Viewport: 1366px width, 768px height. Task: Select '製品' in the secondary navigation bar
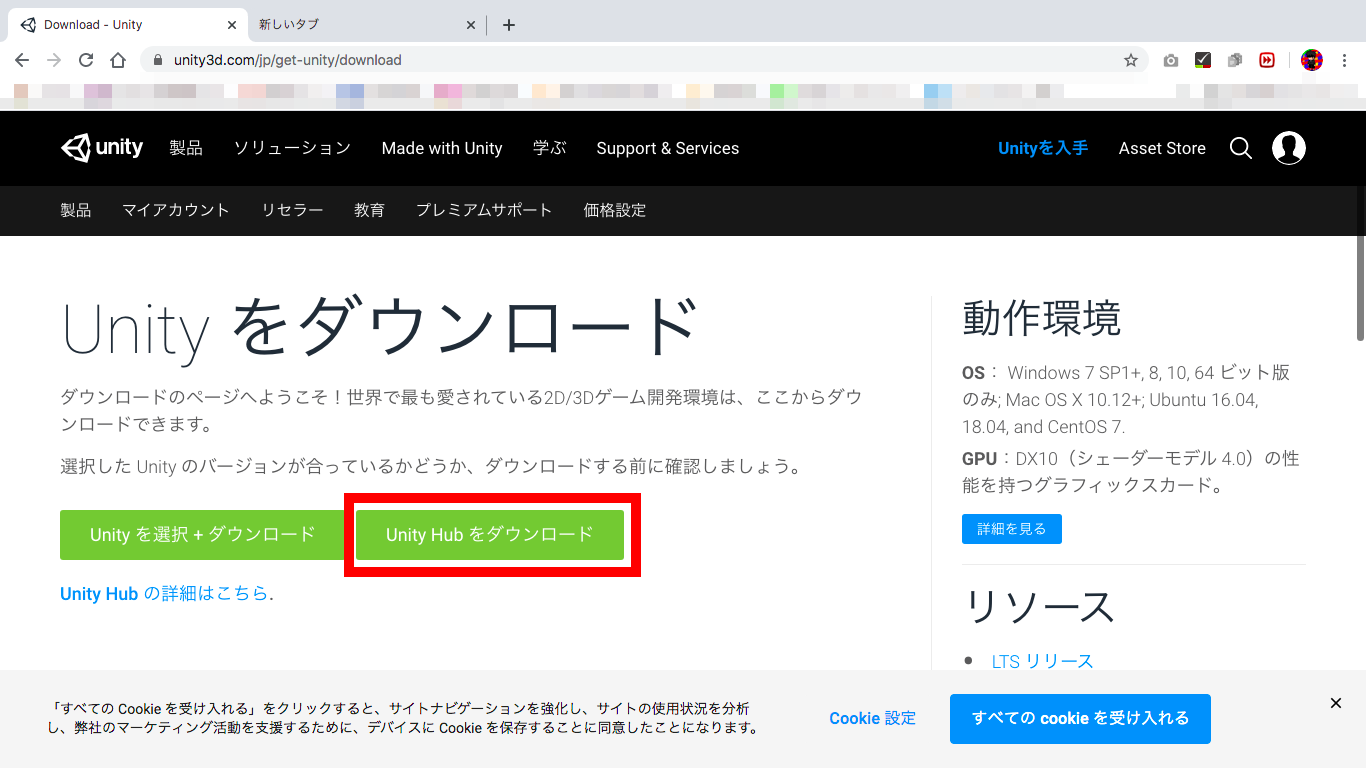[76, 210]
